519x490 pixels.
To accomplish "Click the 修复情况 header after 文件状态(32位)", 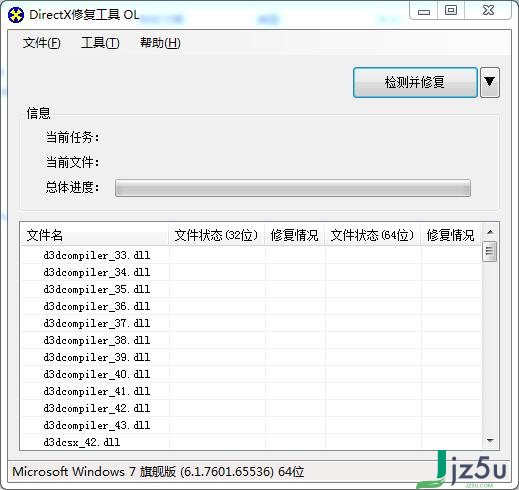I will [x=295, y=235].
